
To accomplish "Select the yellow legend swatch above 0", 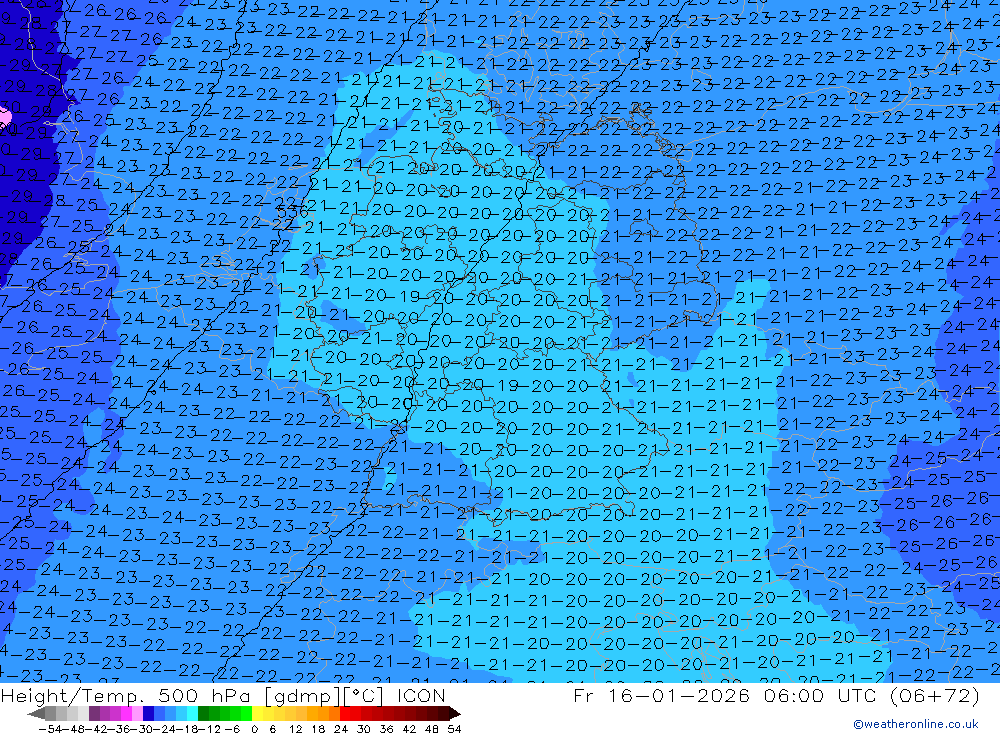I will pos(258,714).
